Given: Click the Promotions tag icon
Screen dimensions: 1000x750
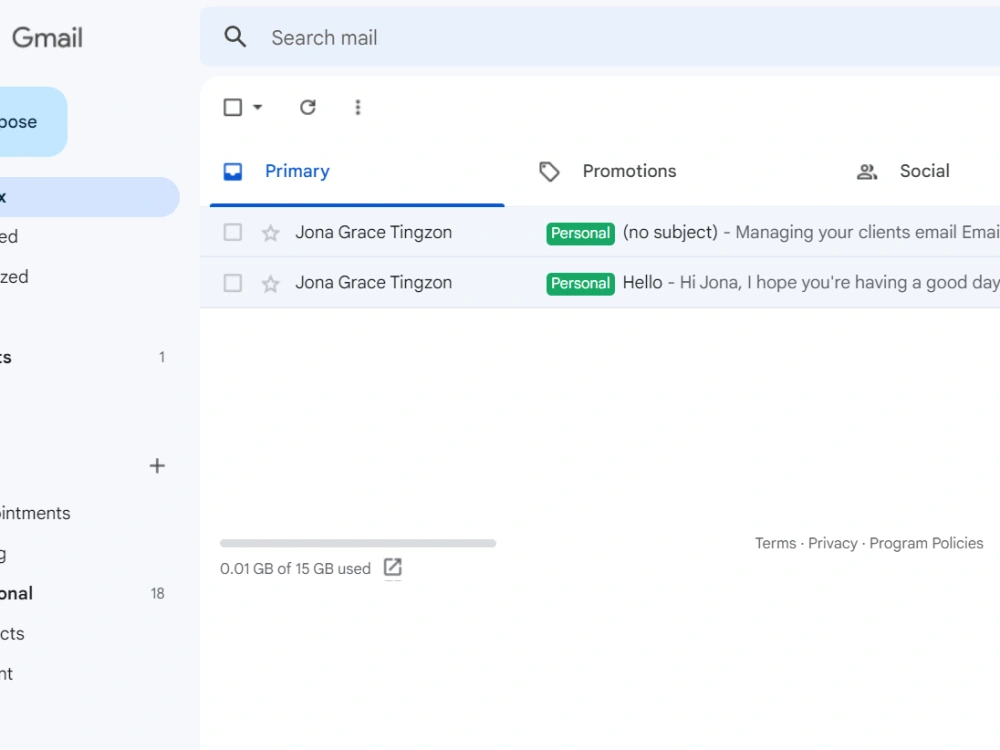Looking at the screenshot, I should click(549, 172).
